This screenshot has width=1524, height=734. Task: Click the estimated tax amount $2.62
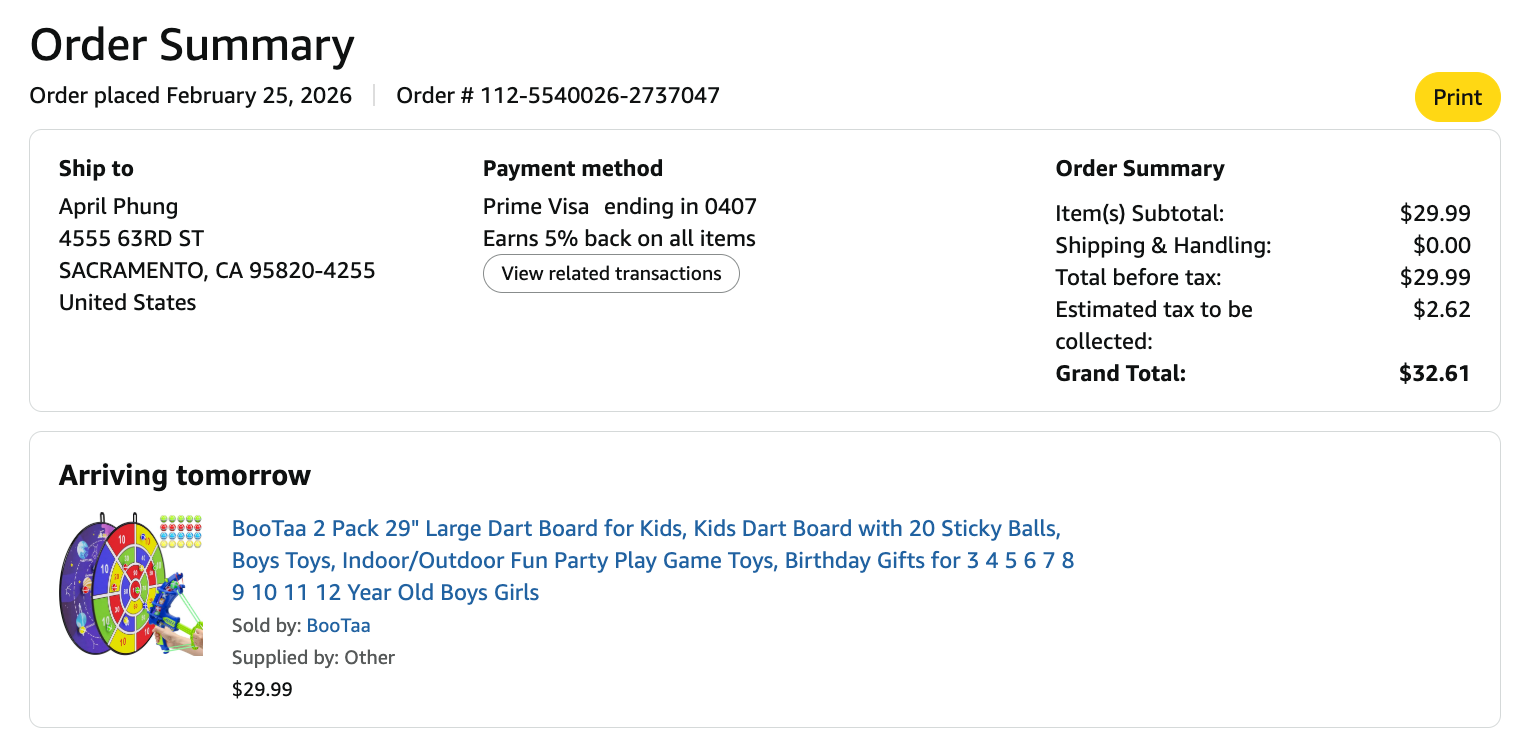[x=1441, y=310]
